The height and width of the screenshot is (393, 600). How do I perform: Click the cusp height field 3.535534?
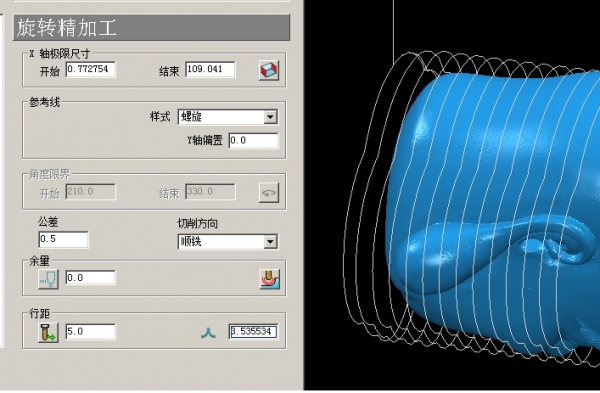[x=253, y=331]
